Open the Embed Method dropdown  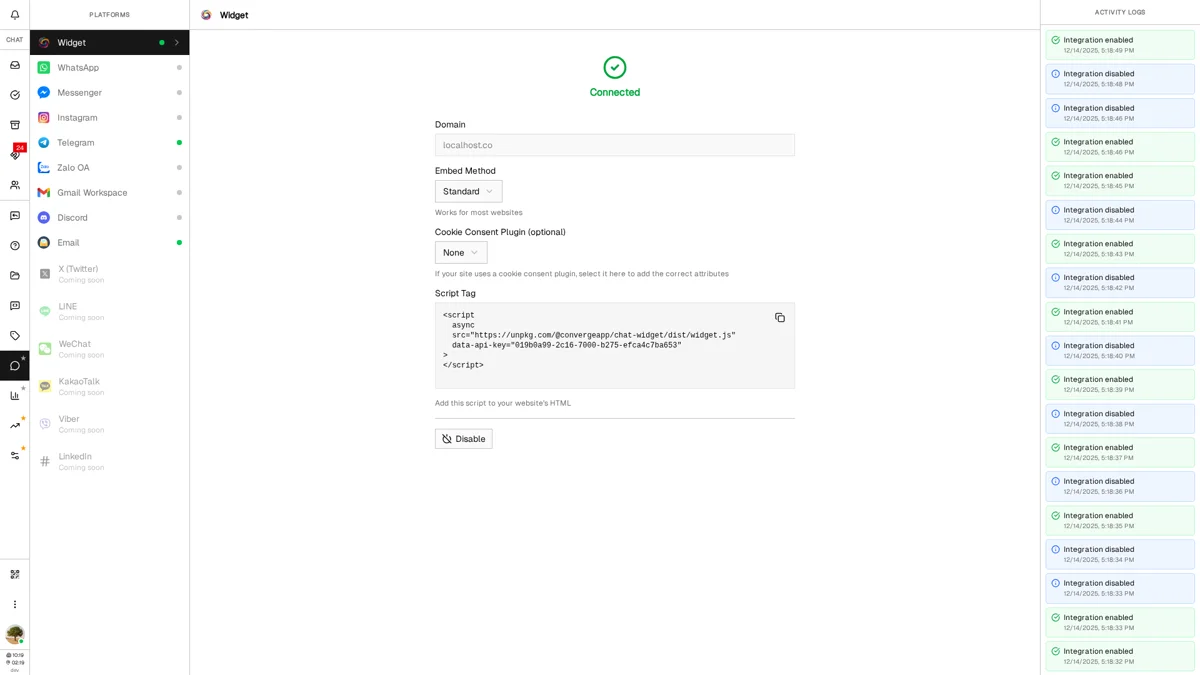(x=467, y=191)
